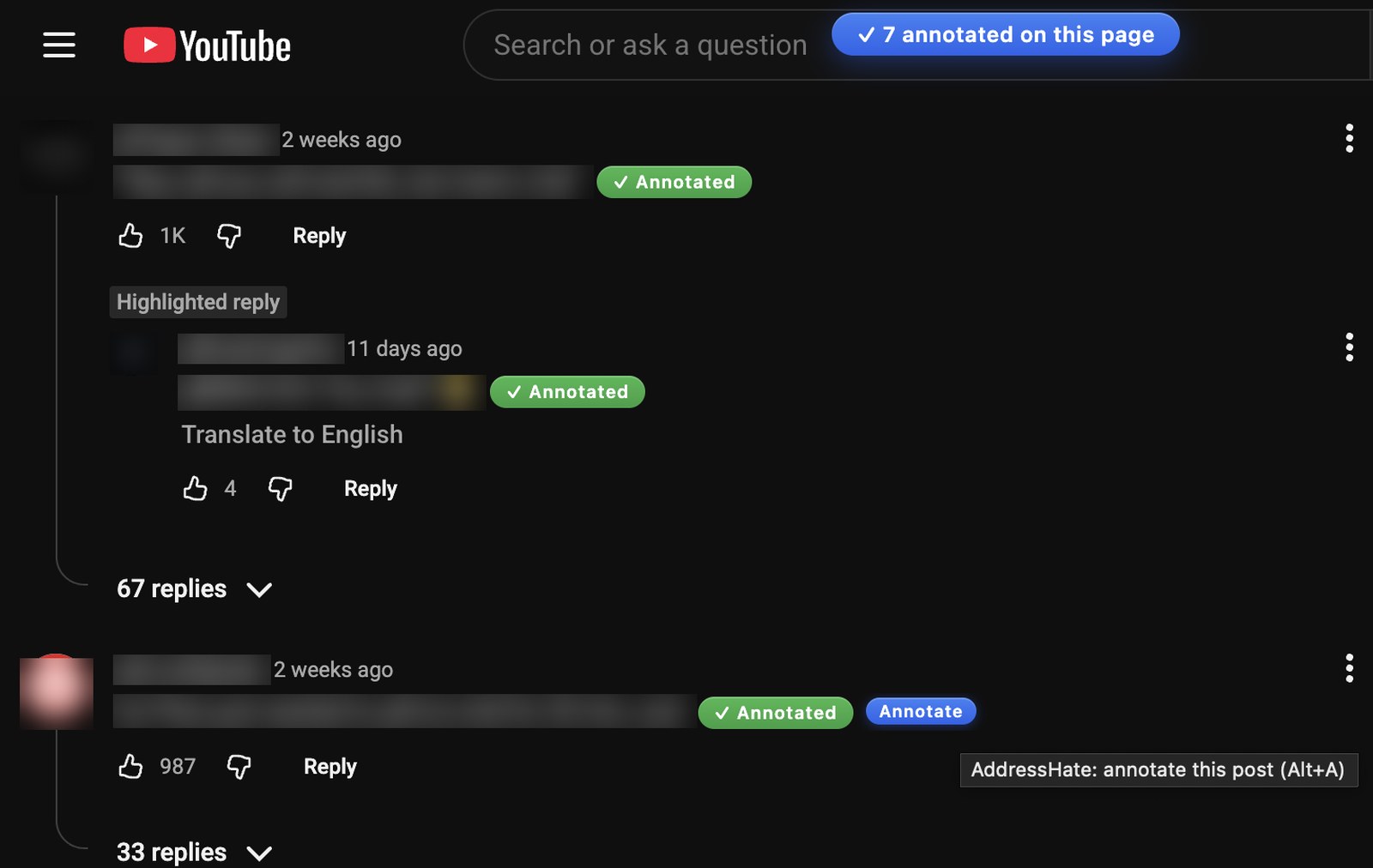Focus the Search or ask a question field

coord(650,45)
